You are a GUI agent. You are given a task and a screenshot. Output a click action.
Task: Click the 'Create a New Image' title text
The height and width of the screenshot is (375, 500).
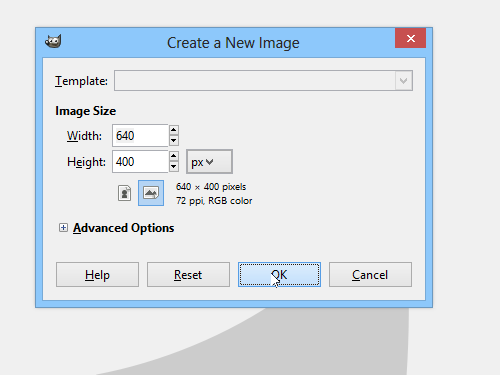(x=233, y=43)
